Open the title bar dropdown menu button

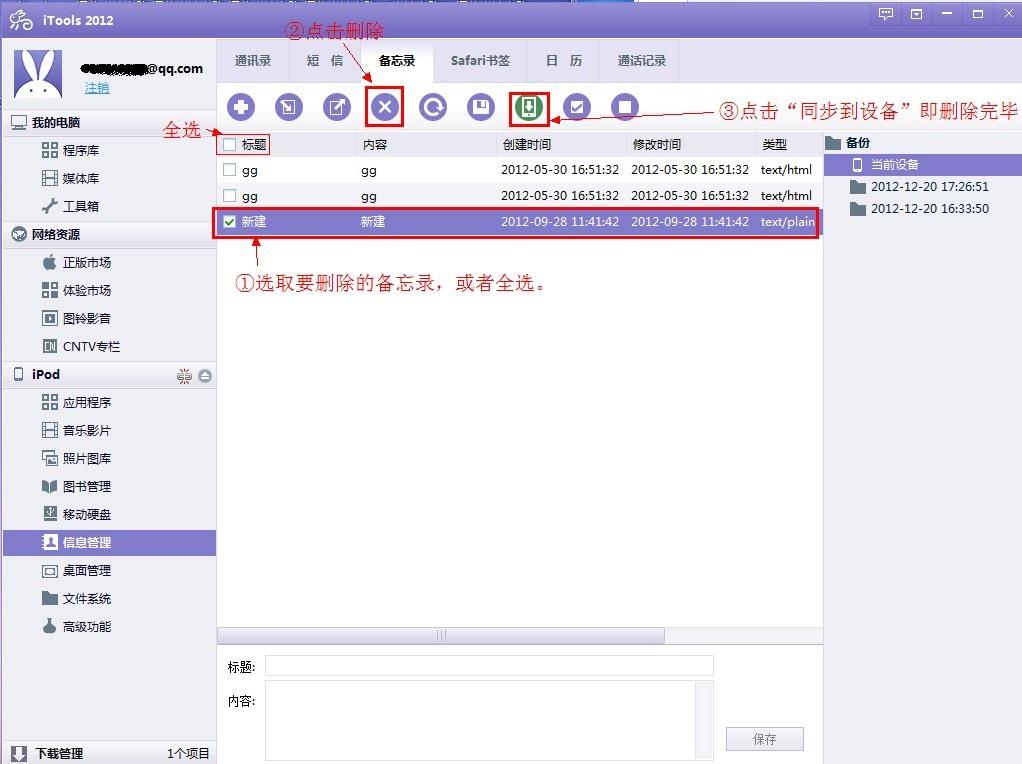(x=916, y=14)
